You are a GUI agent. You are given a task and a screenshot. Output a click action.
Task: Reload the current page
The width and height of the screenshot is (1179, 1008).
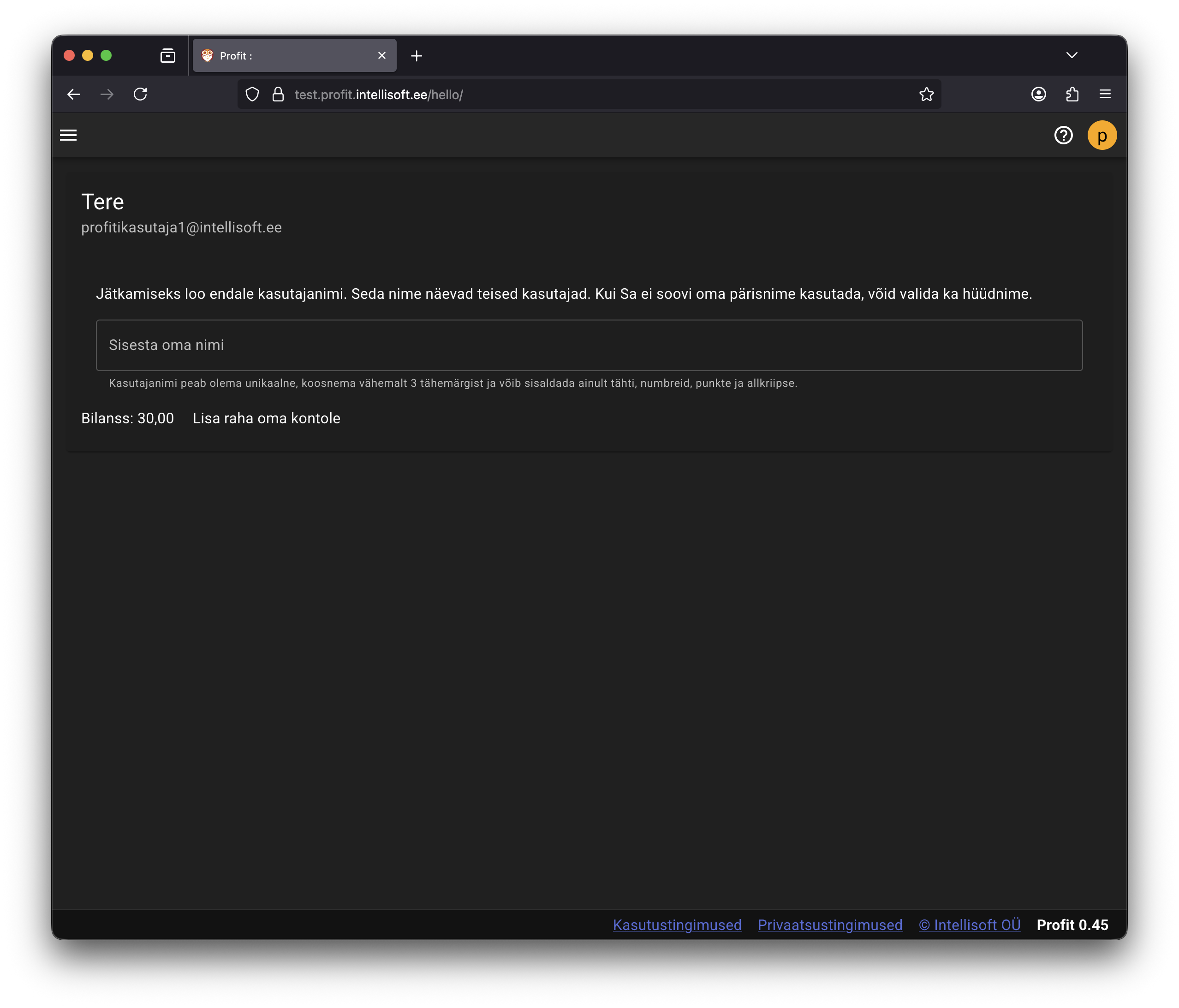[x=141, y=95]
